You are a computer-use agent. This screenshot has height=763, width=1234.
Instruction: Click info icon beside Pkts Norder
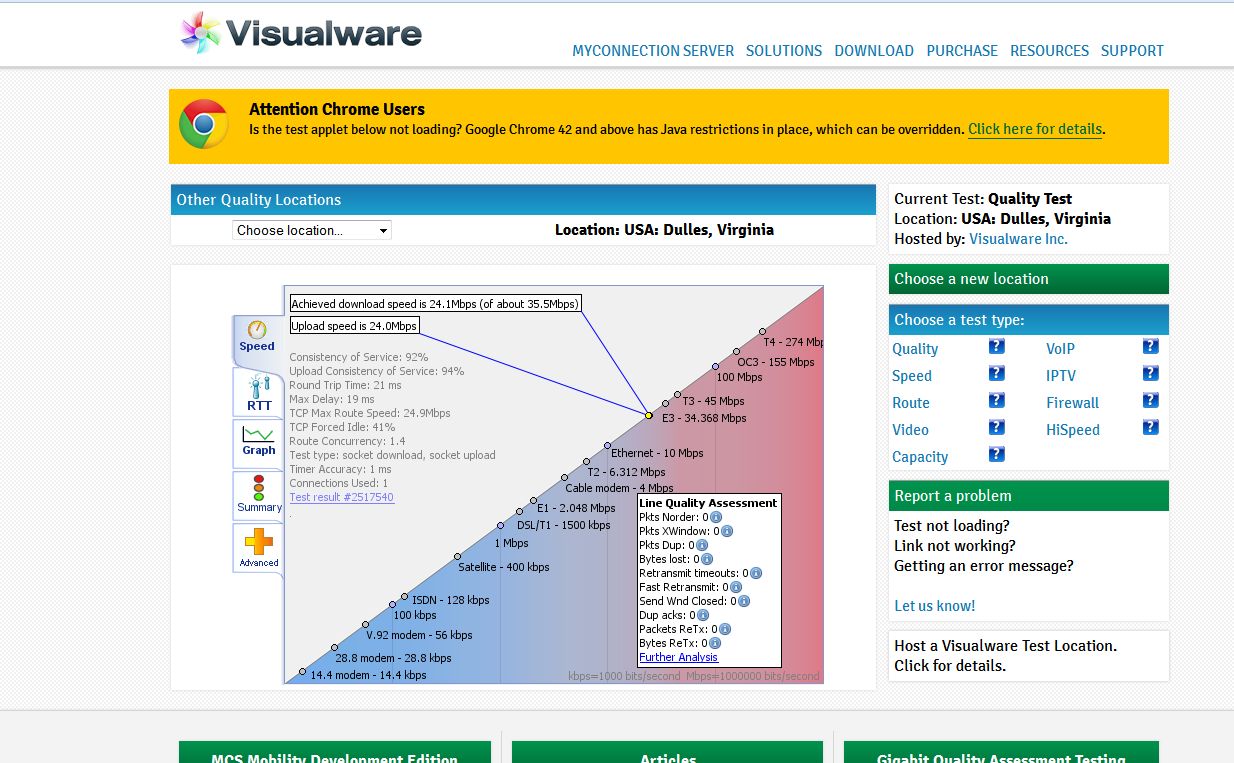pos(716,517)
